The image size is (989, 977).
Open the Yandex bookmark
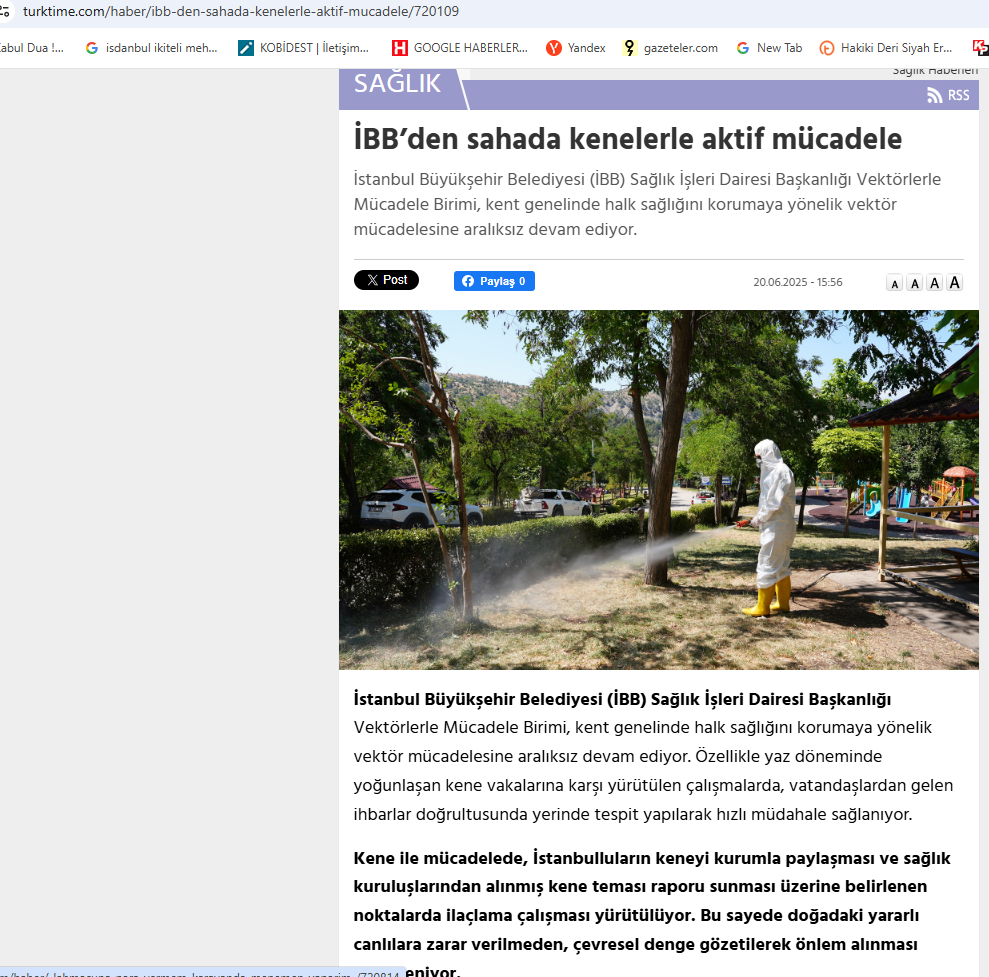point(576,48)
